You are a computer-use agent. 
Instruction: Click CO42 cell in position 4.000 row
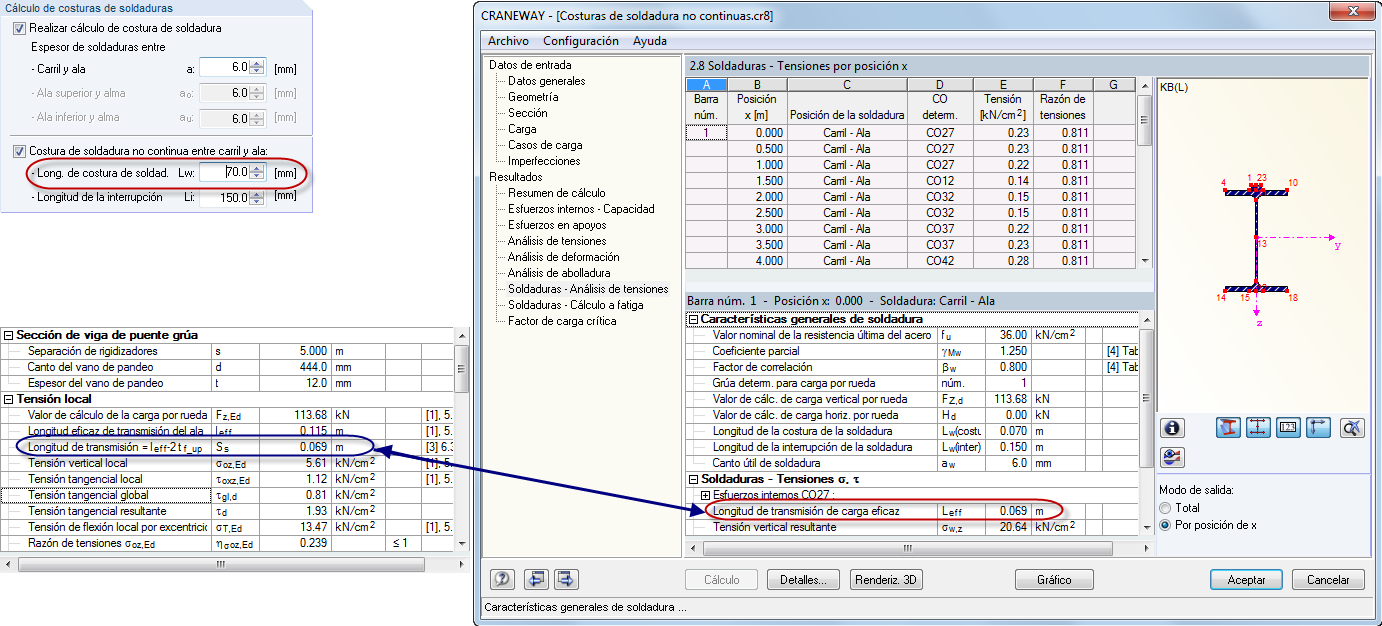pyautogui.click(x=940, y=261)
